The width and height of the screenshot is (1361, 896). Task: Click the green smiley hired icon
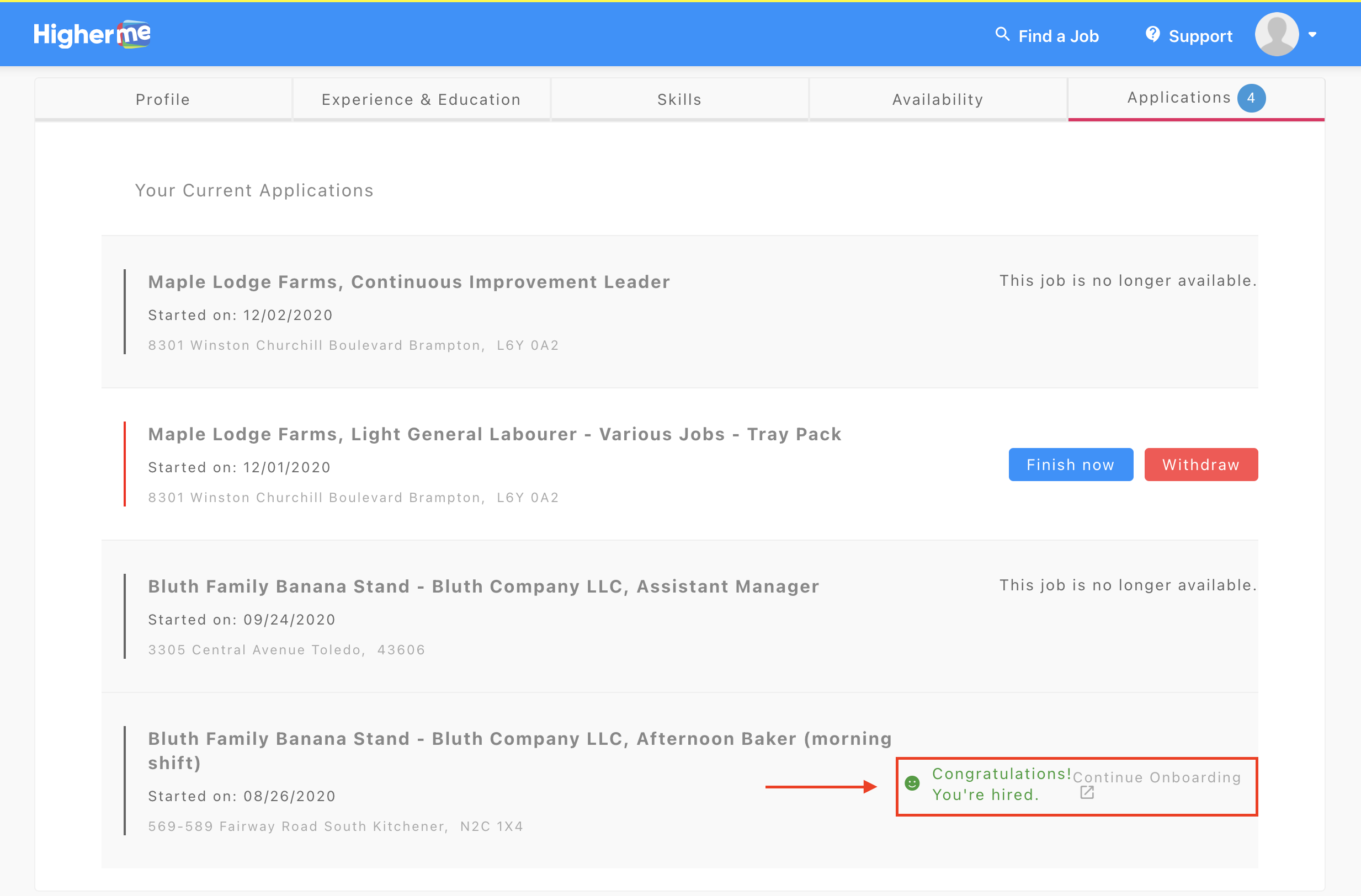pos(913,783)
